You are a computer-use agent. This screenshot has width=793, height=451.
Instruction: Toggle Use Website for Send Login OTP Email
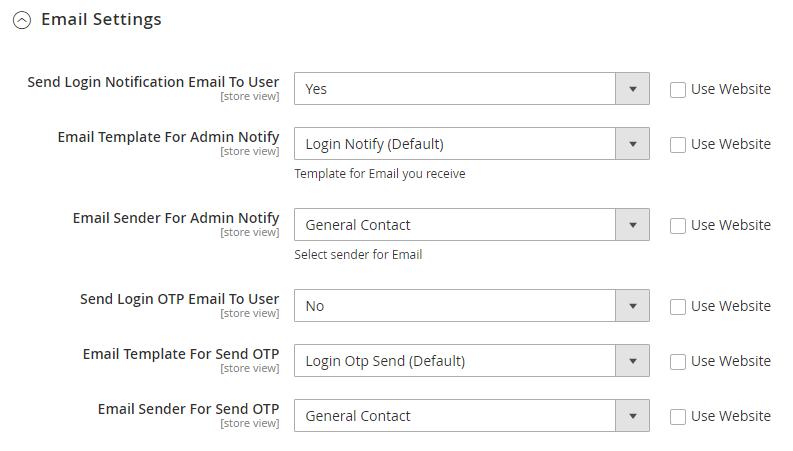pyautogui.click(x=678, y=306)
